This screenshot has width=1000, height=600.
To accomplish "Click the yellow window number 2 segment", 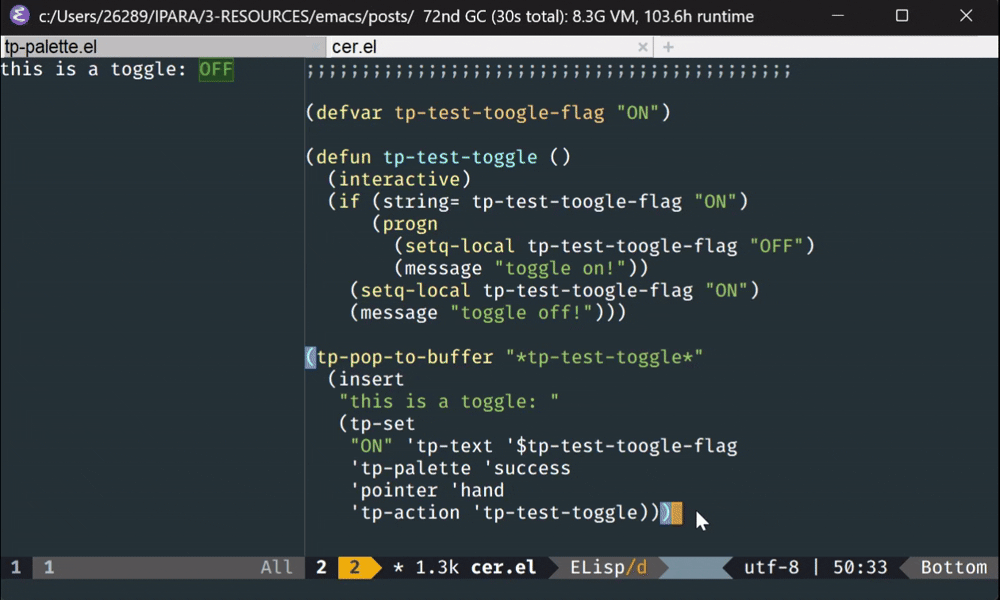I will [x=352, y=567].
